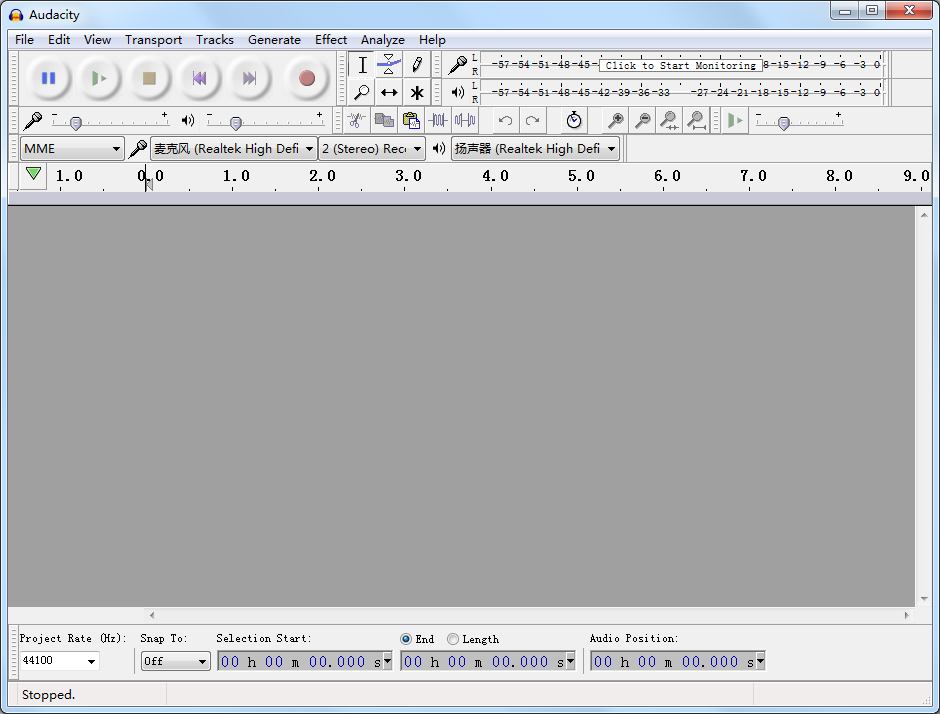The image size is (940, 714).
Task: Click the recording meter microphone icon
Action: pos(457,65)
